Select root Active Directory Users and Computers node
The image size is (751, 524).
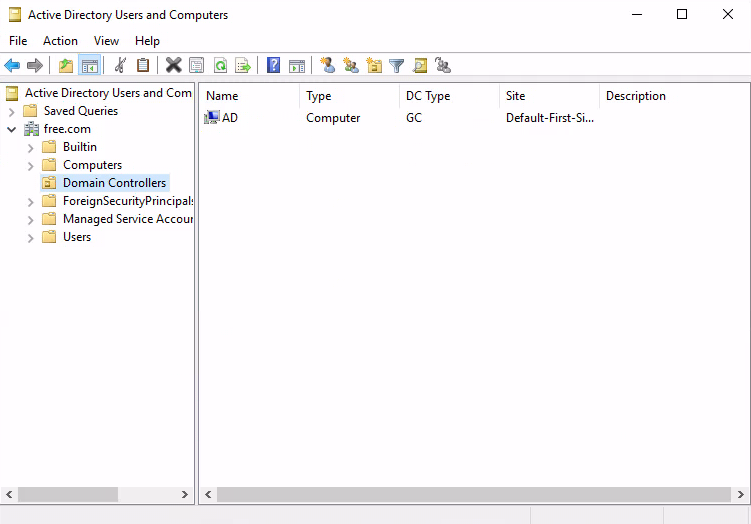pos(108,92)
